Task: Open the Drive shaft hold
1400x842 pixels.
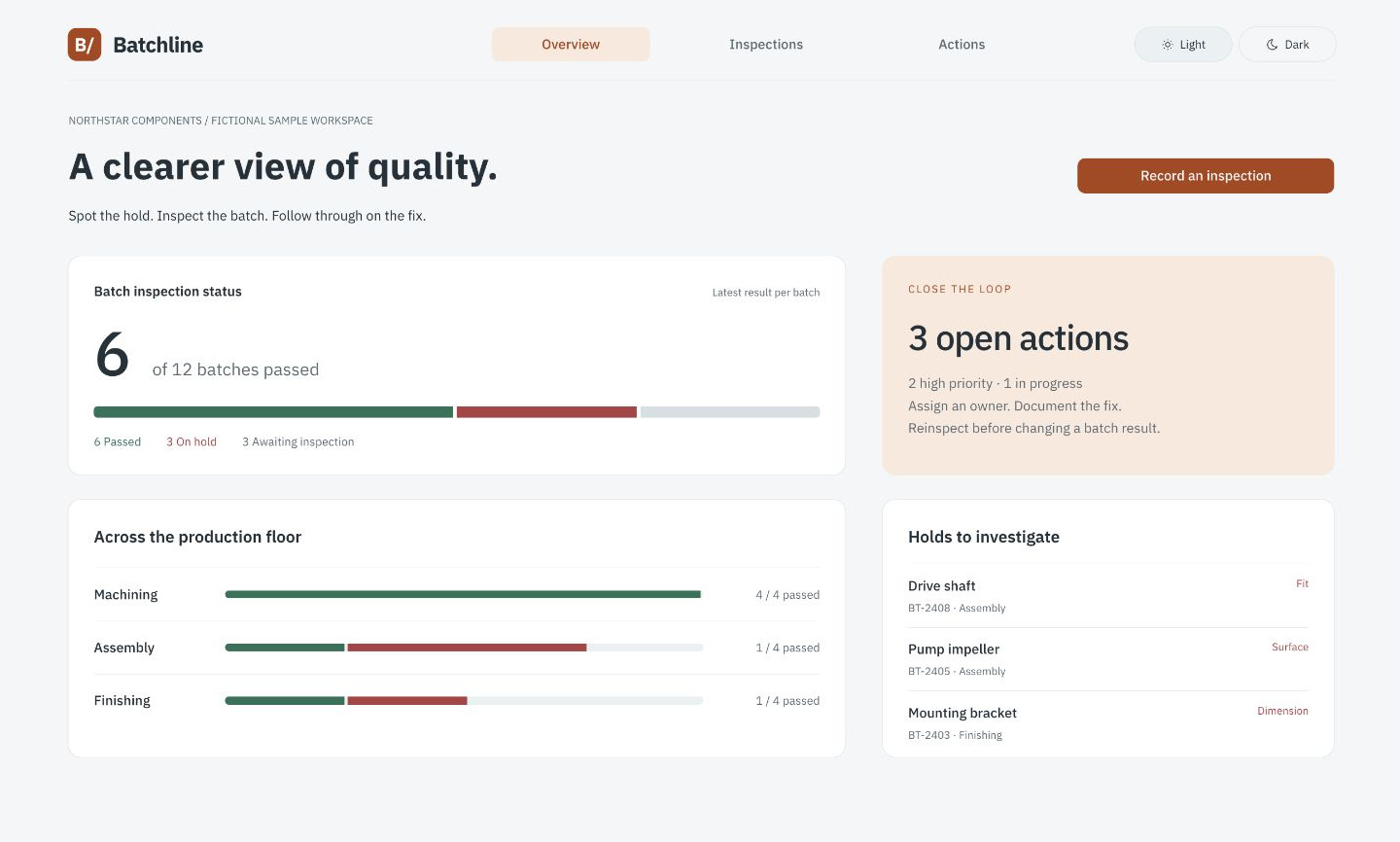Action: click(1108, 596)
